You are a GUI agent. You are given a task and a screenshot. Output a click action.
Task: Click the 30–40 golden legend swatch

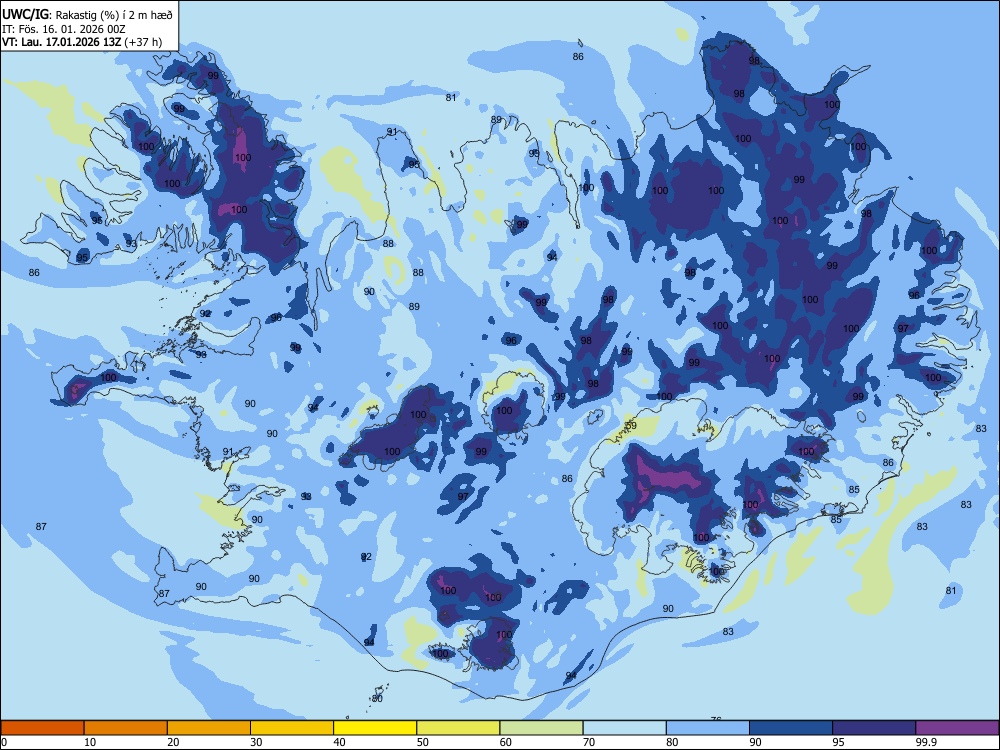pyautogui.click(x=292, y=728)
